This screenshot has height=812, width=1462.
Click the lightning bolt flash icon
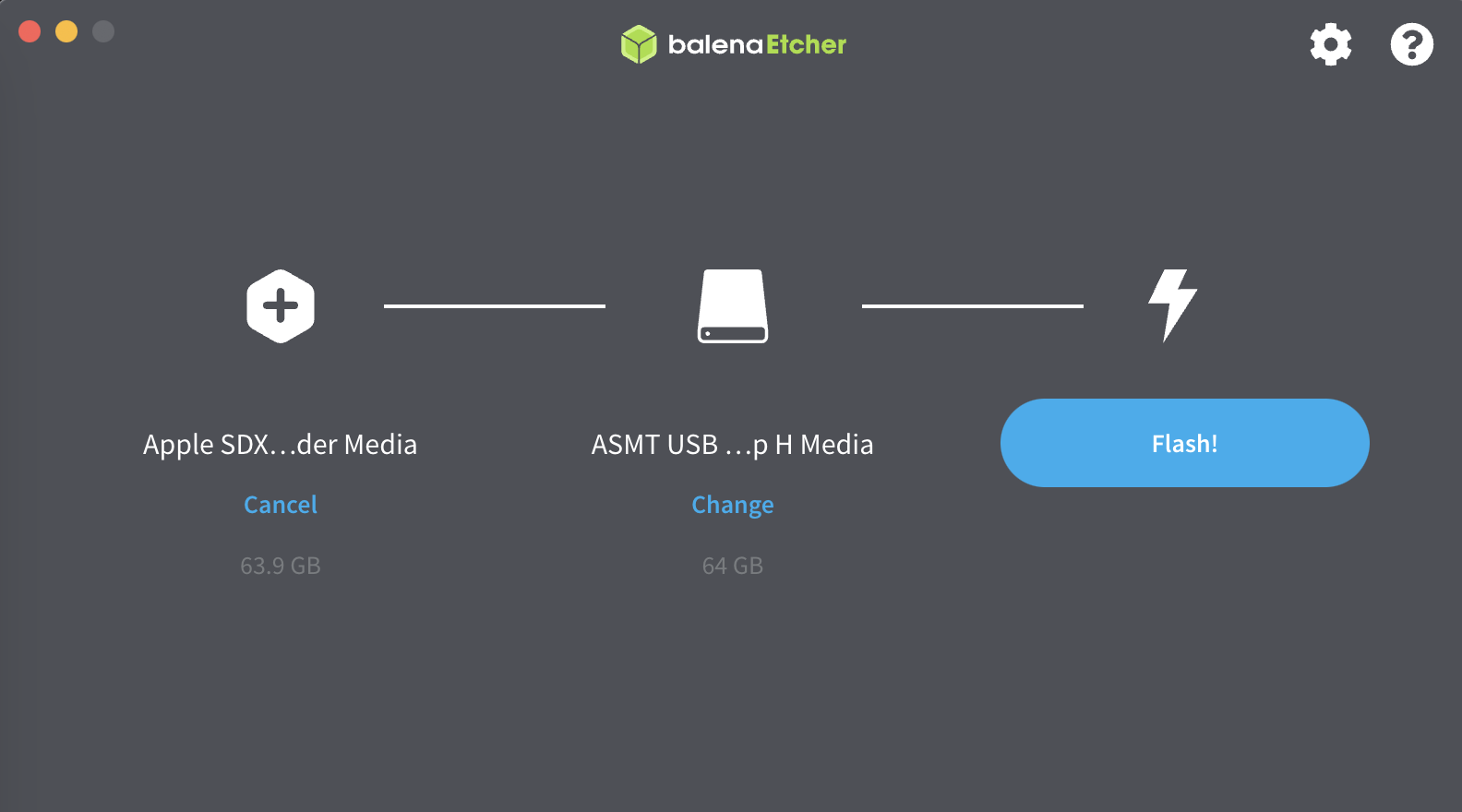pyautogui.click(x=1172, y=306)
